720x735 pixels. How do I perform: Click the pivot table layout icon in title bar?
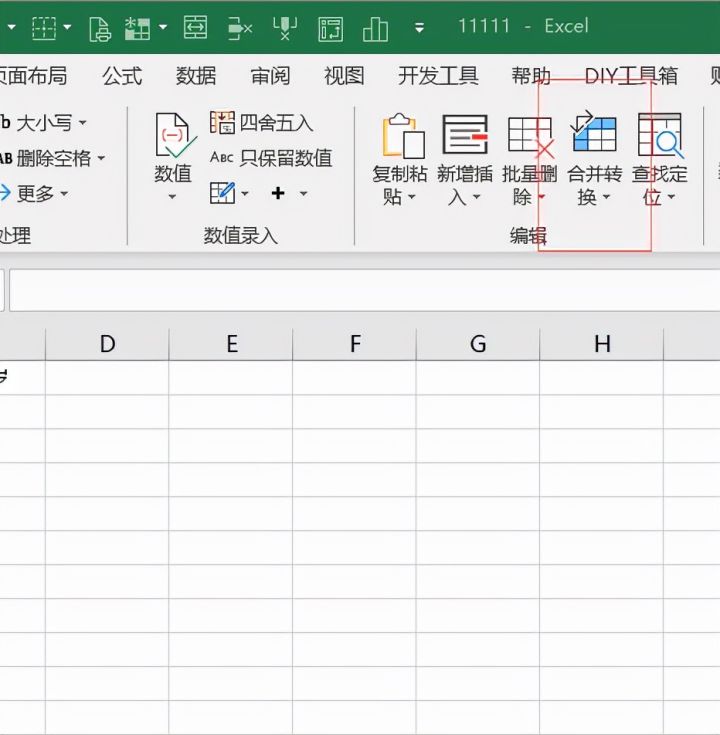(x=330, y=29)
